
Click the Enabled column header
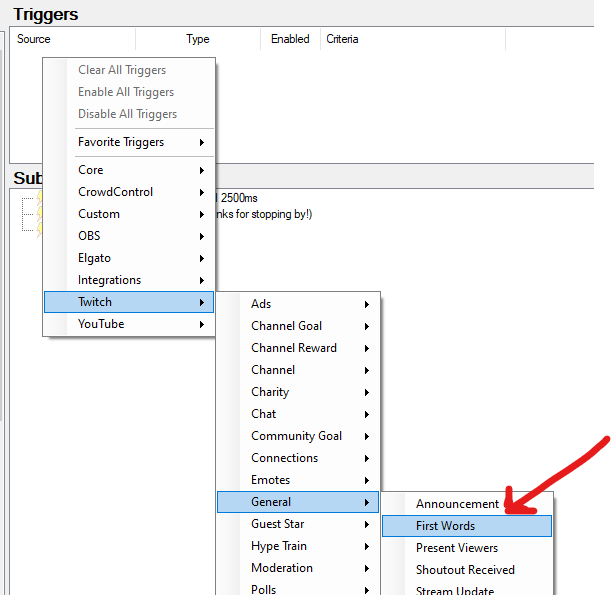[290, 39]
